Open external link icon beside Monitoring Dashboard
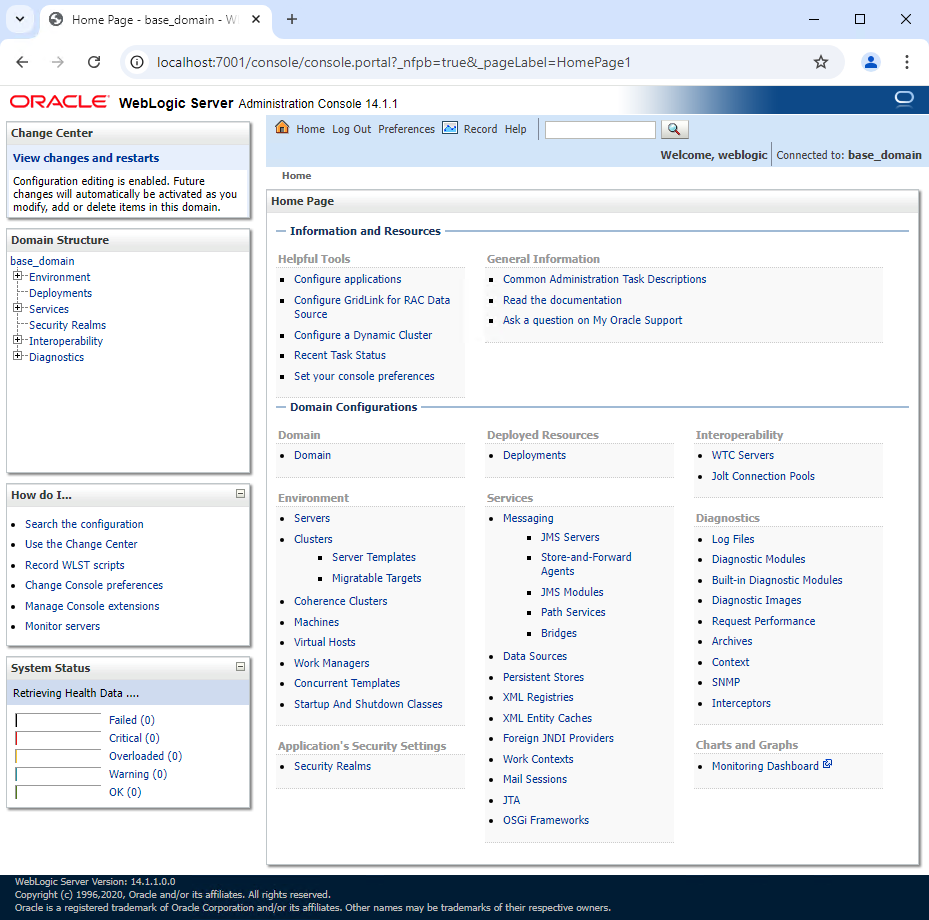The image size is (929, 920). pyautogui.click(x=827, y=764)
